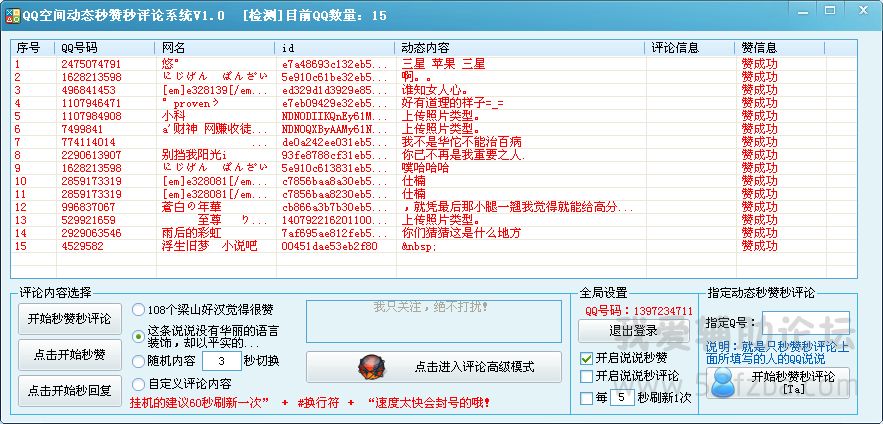Click the refresh interval field showing 5
Screen dimensions: 883x424
622,398
